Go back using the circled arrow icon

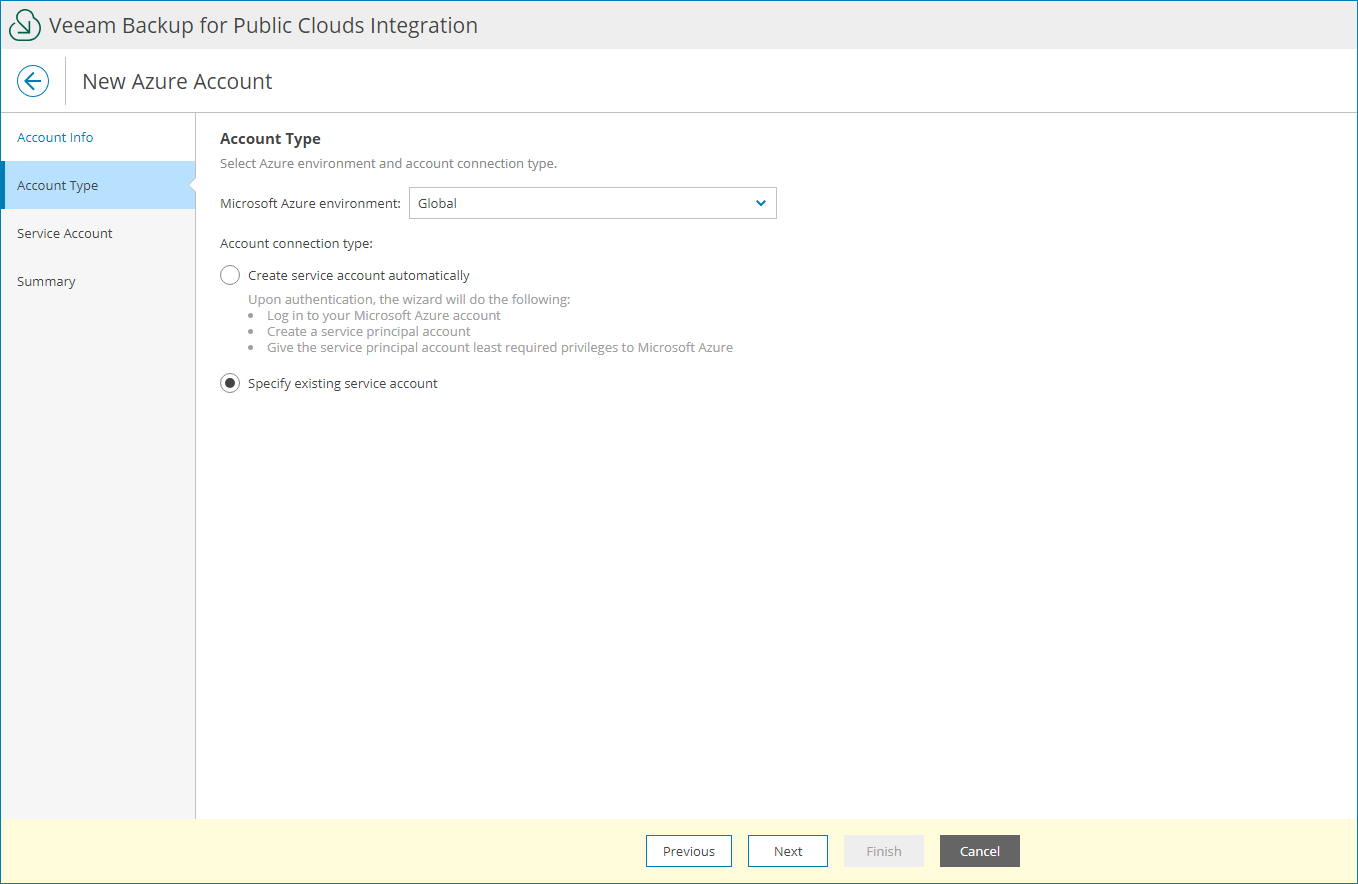point(33,81)
